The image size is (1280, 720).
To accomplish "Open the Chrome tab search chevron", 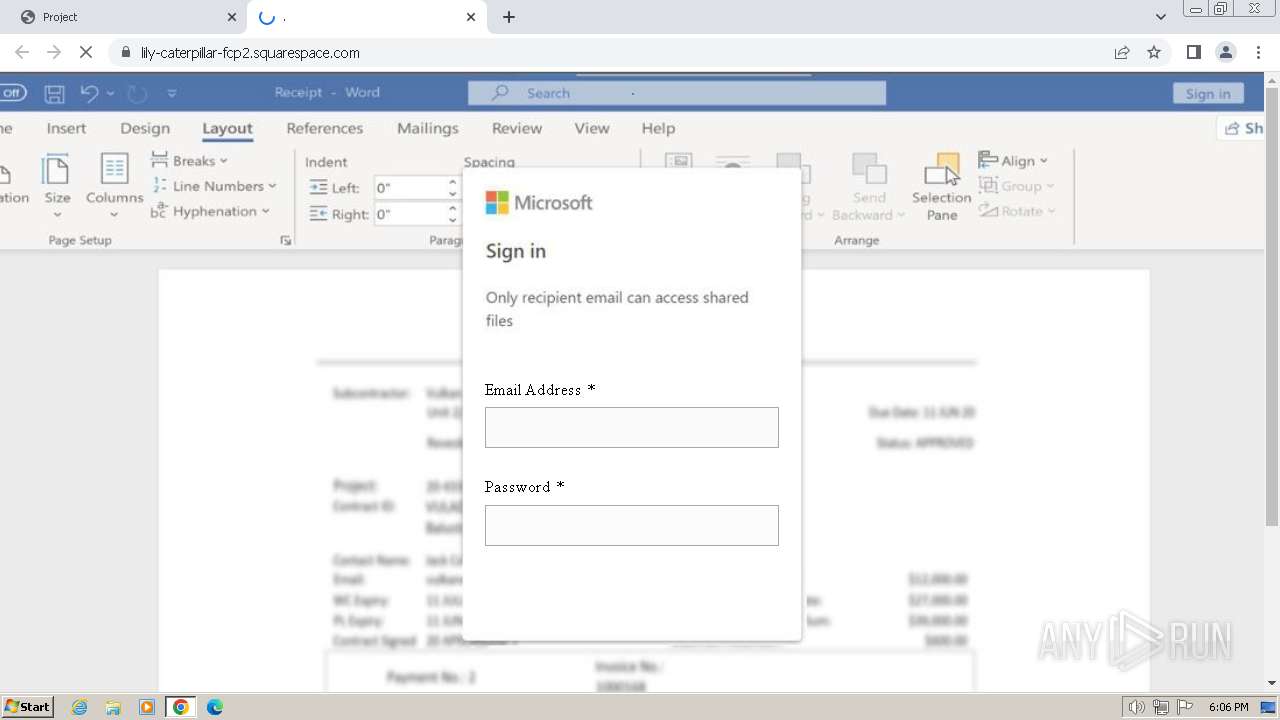I will 1160,17.
